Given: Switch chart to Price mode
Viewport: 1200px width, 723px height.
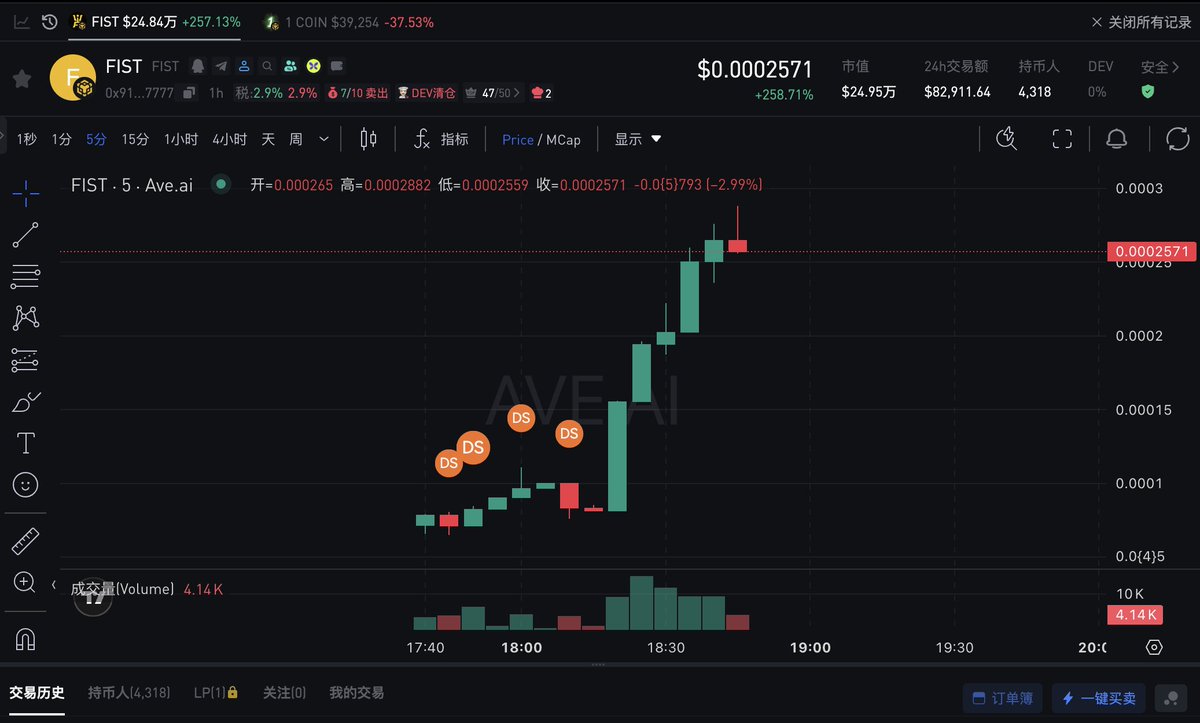Looking at the screenshot, I should [518, 140].
